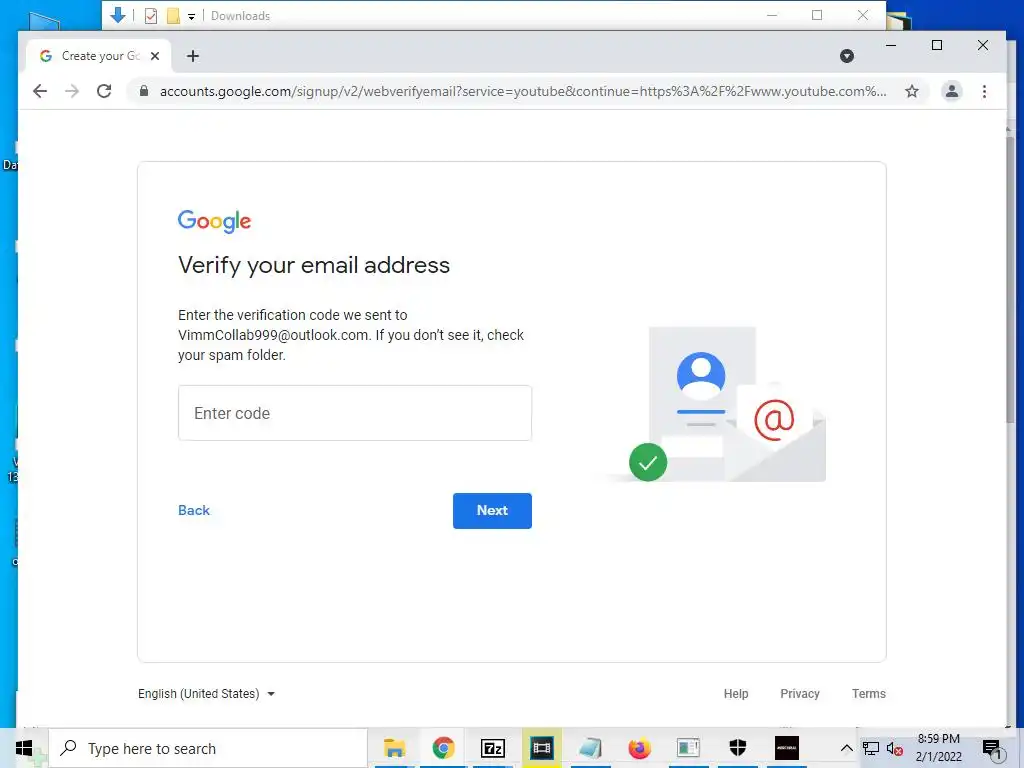
Task: Open the Privacy link in the footer
Action: tap(799, 694)
